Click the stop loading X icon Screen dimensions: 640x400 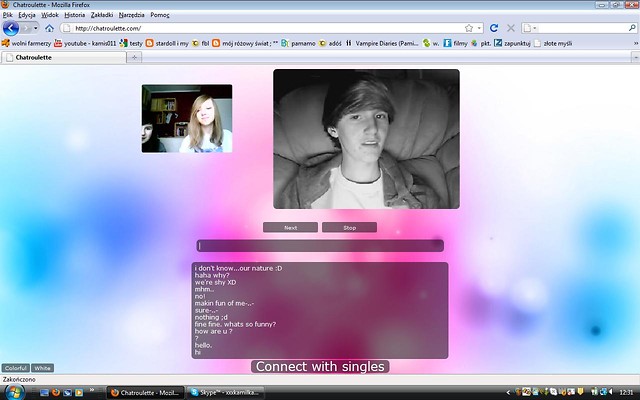511,28
